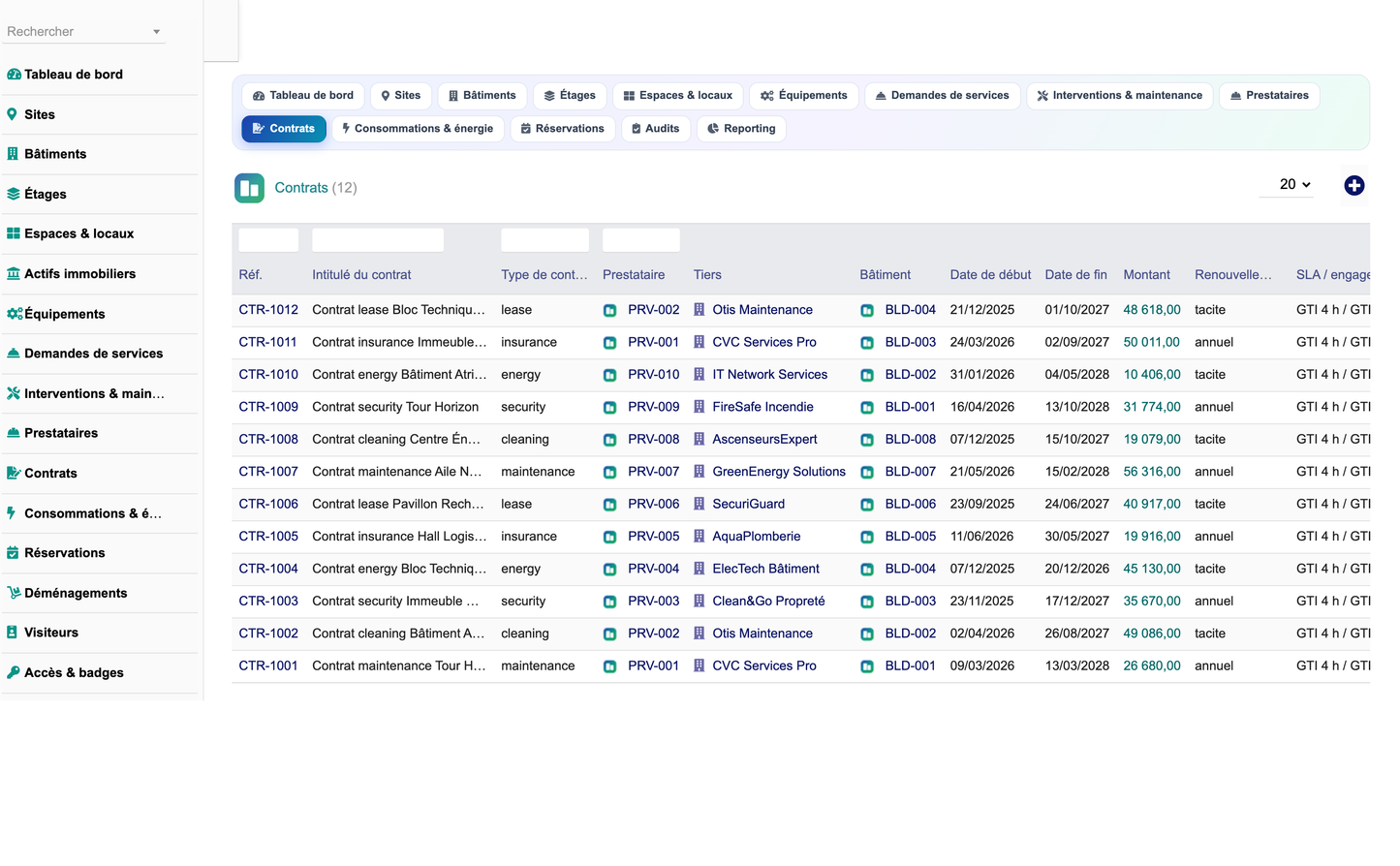Click the Équipements gears icon in sidebar
This screenshot has width=1400, height=866.
tap(15, 314)
